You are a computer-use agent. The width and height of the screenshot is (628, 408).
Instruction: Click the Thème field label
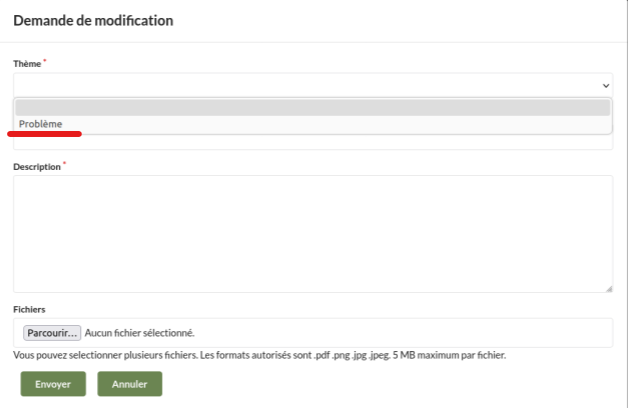coord(27,64)
